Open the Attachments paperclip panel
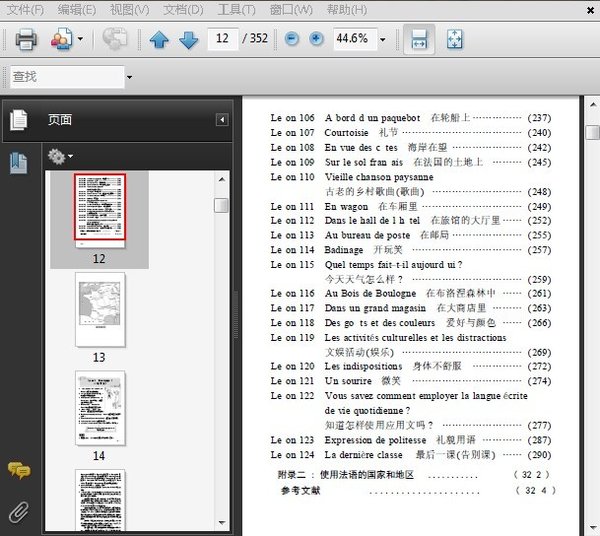This screenshot has width=600, height=536. coord(19,512)
